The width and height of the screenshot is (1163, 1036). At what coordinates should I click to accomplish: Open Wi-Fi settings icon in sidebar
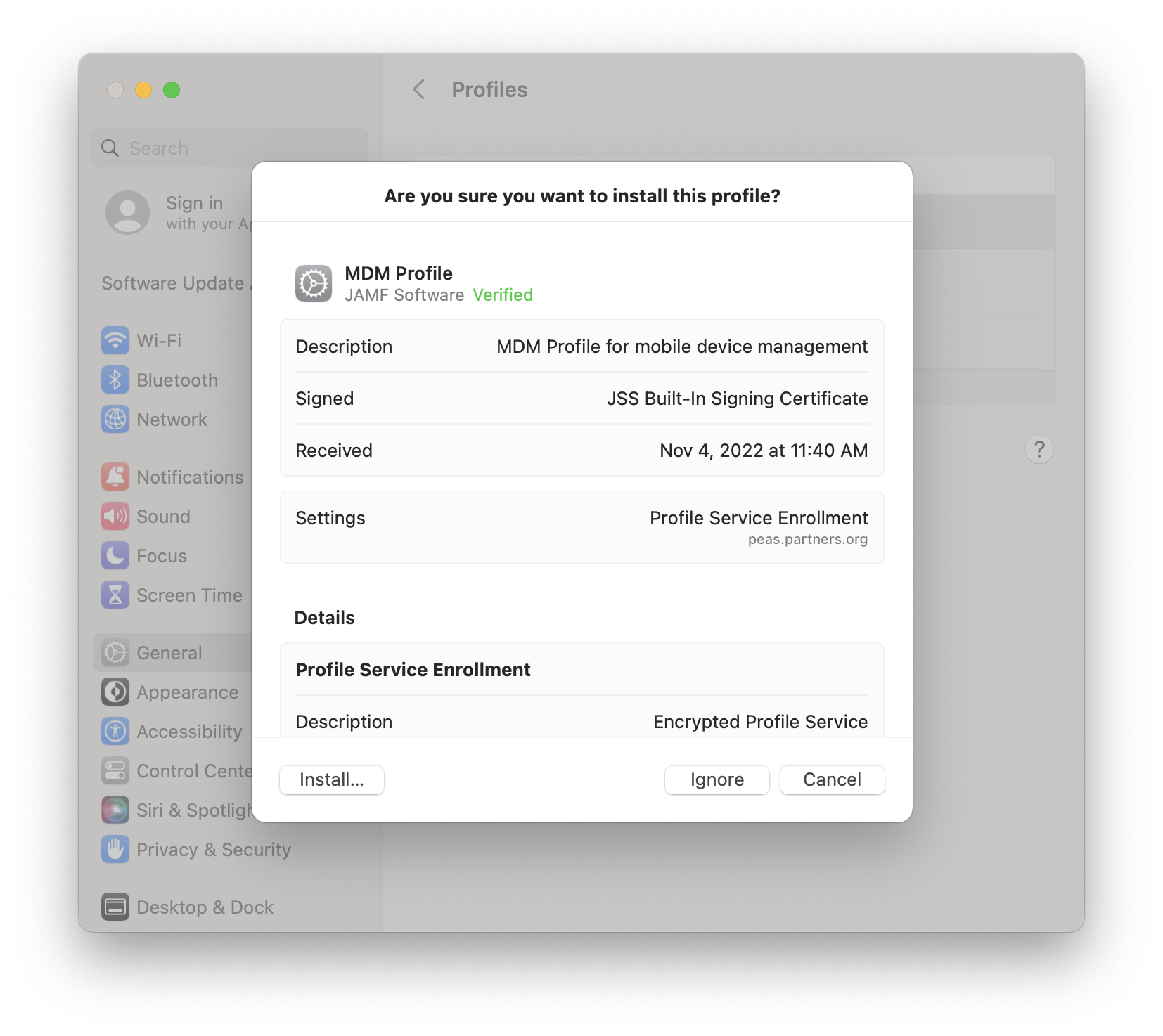(x=115, y=341)
